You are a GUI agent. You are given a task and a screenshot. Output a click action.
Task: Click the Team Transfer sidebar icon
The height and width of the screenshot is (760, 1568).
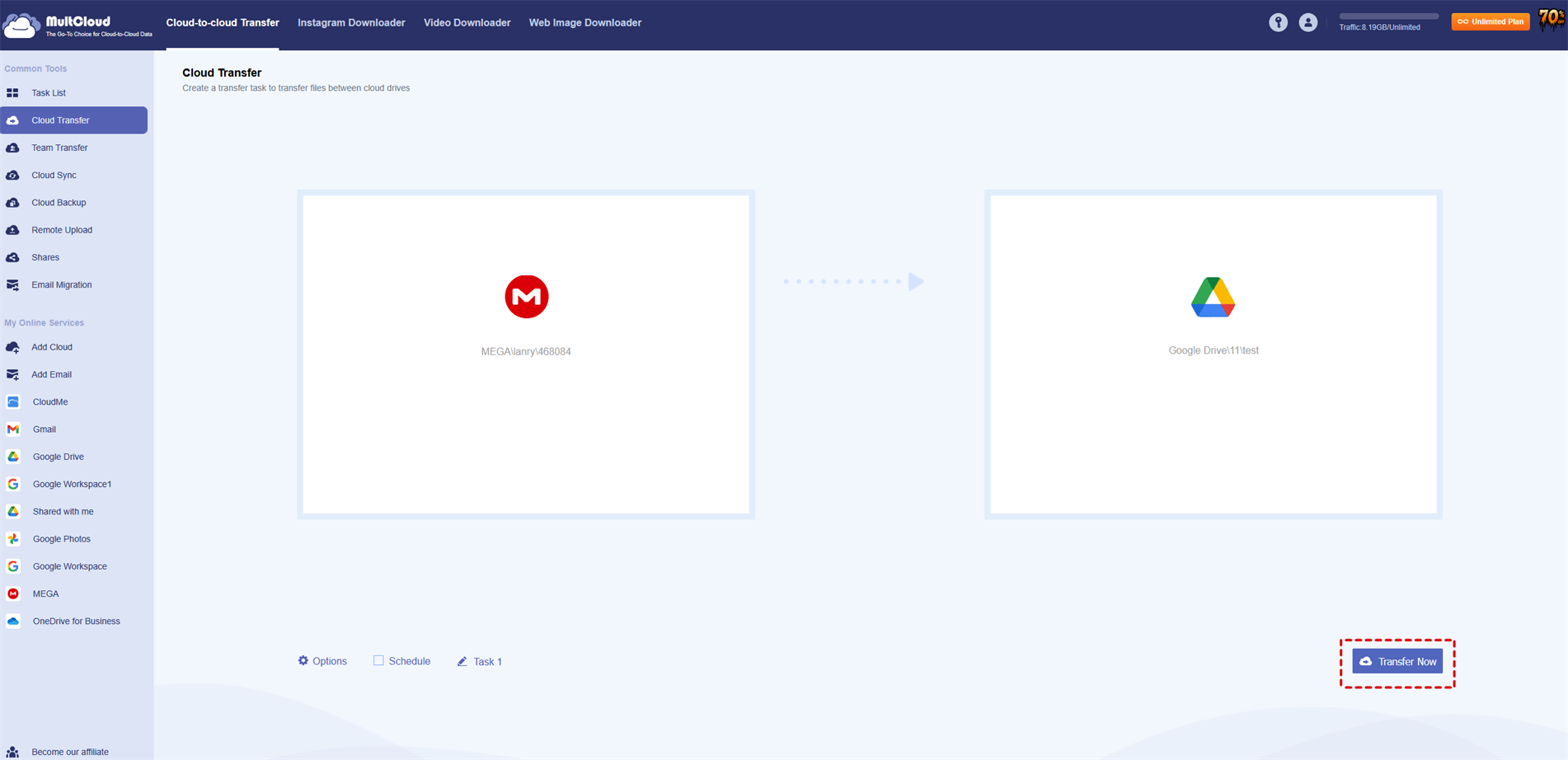pos(12,148)
